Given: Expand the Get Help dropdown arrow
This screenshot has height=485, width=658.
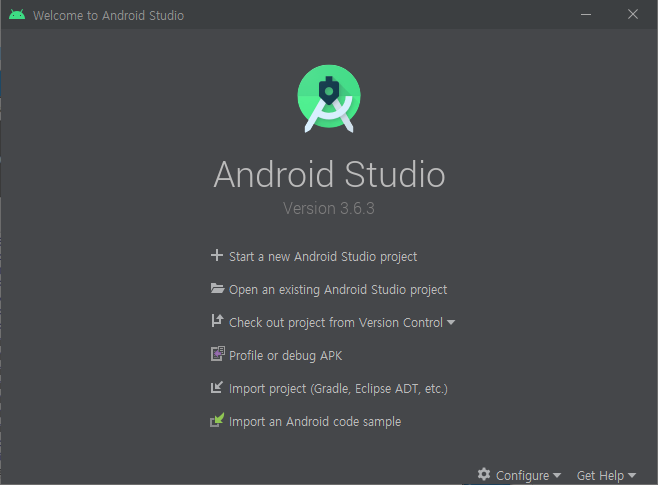Looking at the screenshot, I should [632, 475].
